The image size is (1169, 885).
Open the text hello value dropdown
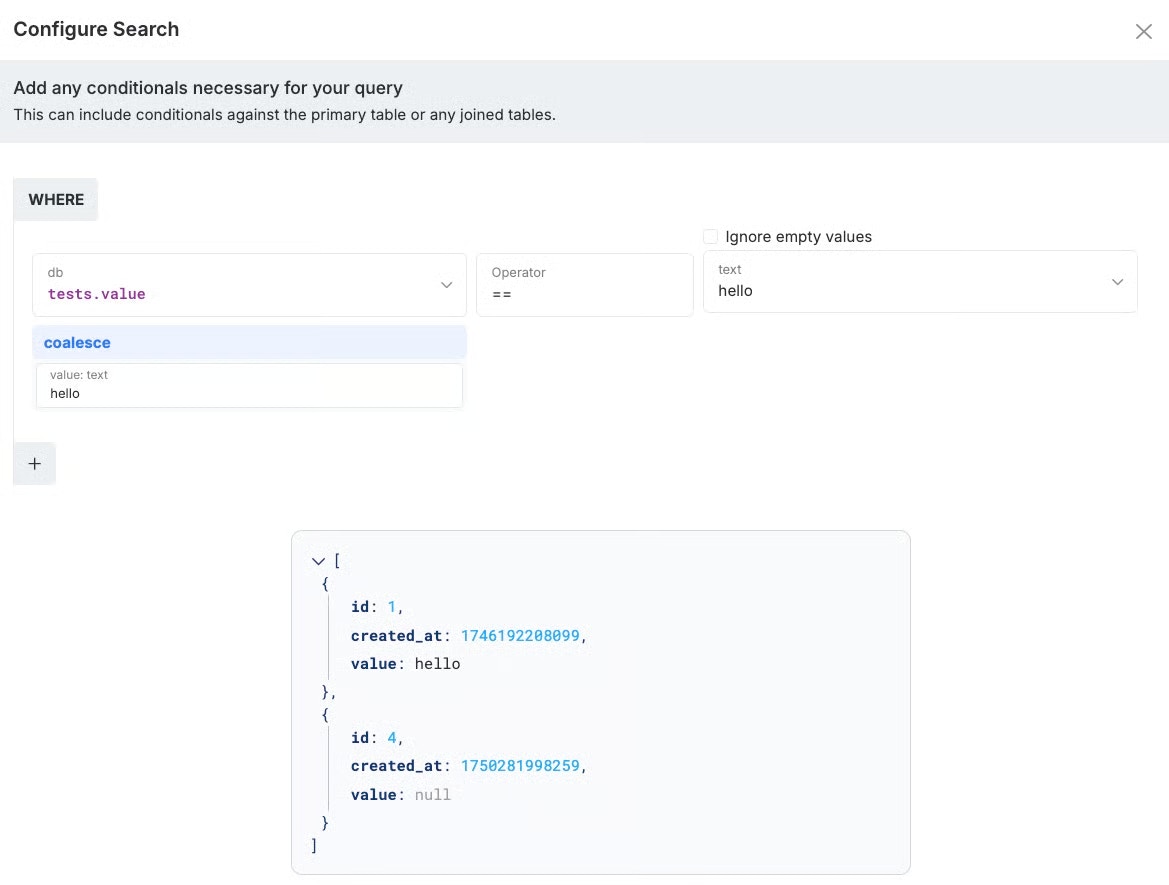click(900, 282)
